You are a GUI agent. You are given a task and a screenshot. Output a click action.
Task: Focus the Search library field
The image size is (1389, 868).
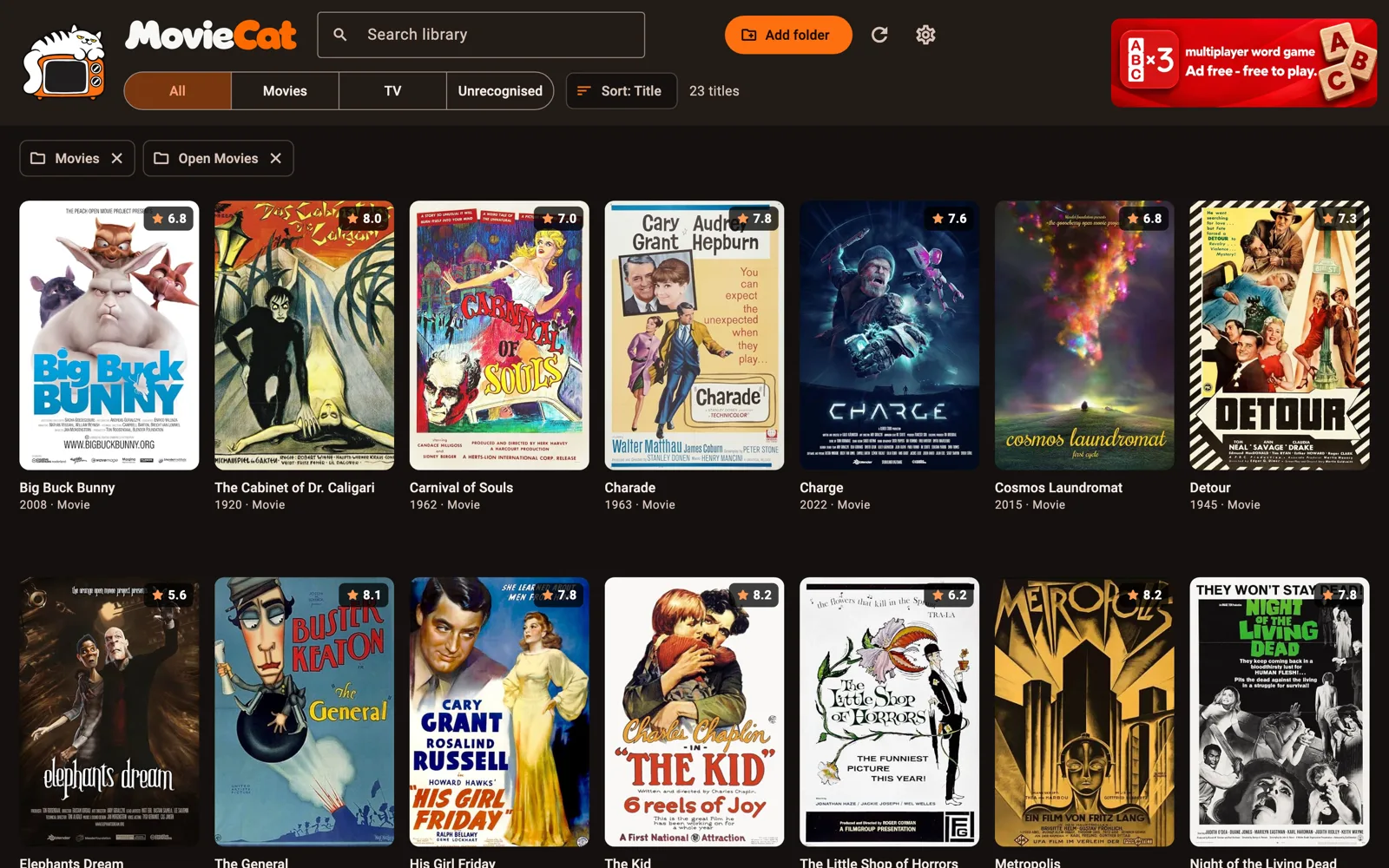pyautogui.click(x=481, y=35)
